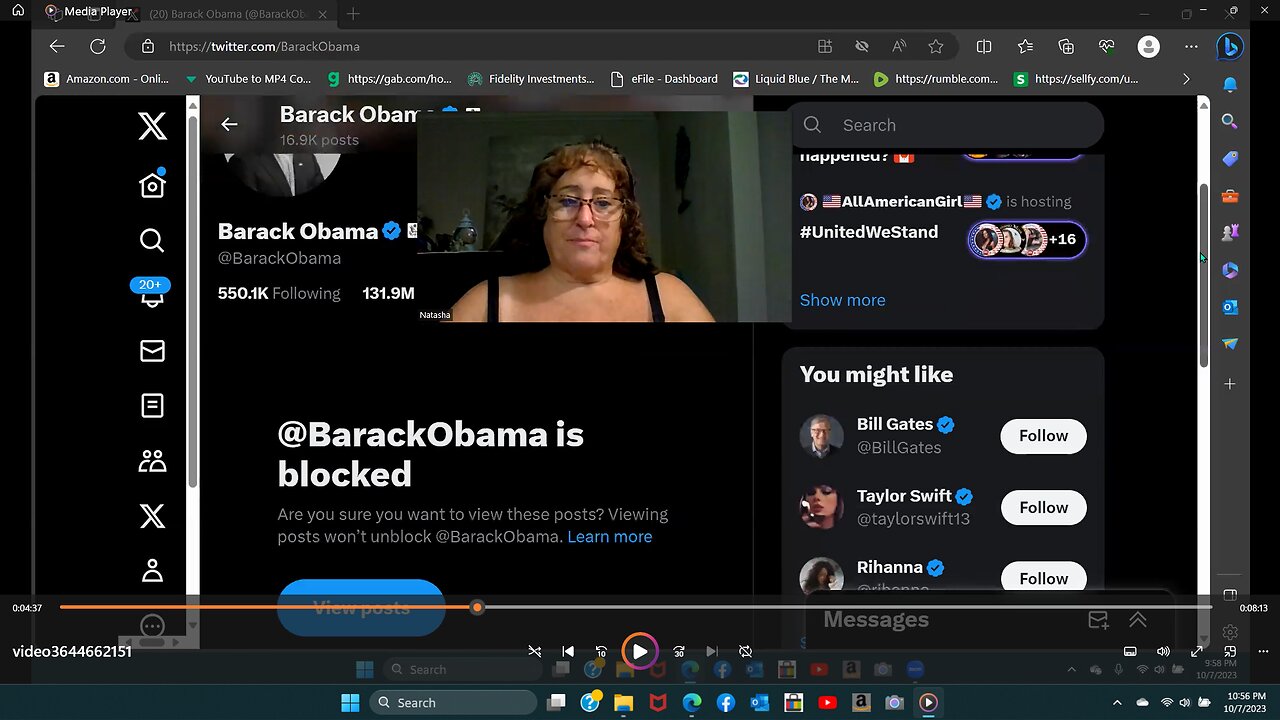The height and width of the screenshot is (720, 1280).
Task: Open the X Messages envelope icon
Action: click(152, 351)
